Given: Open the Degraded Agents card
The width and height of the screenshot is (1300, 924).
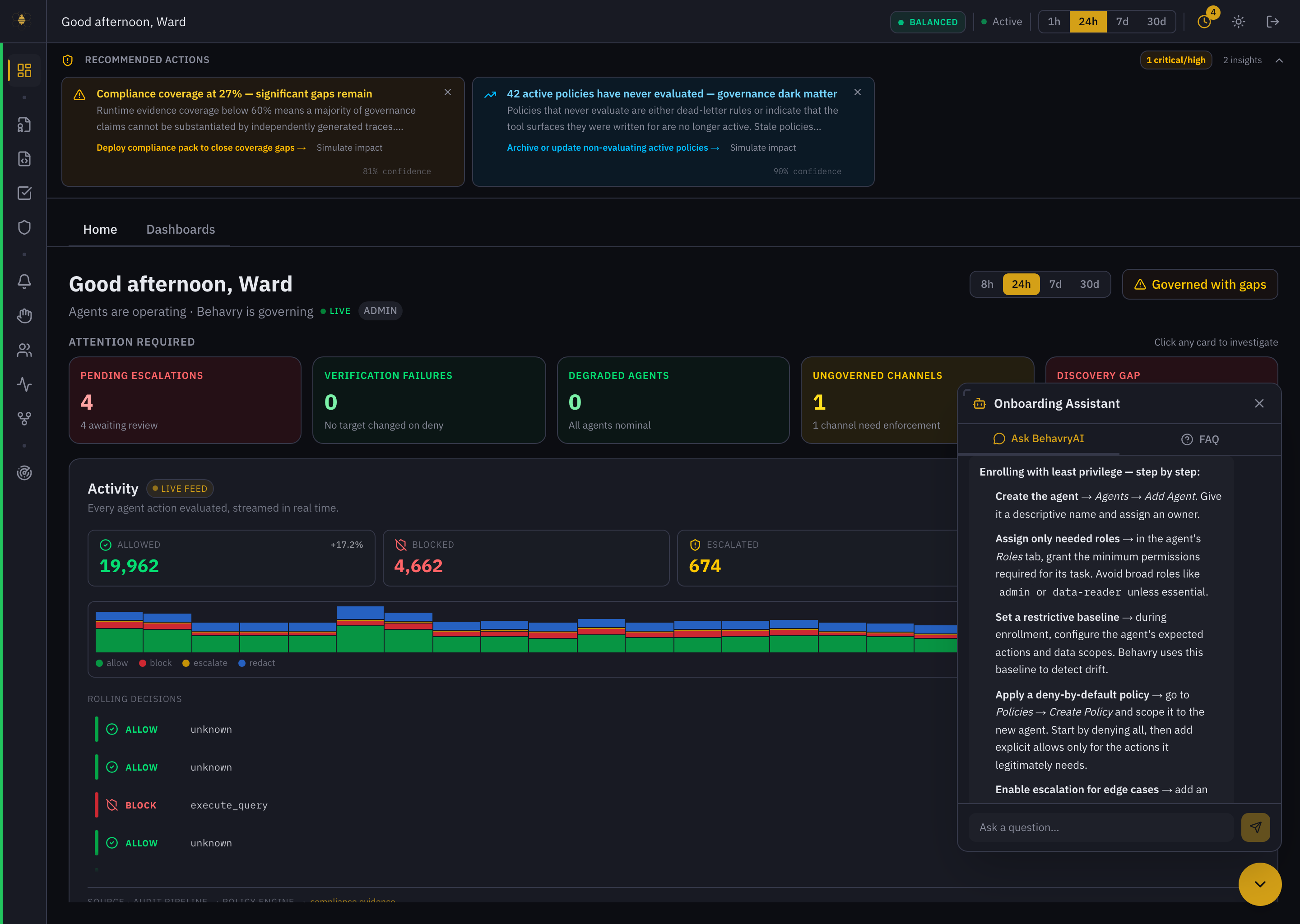Looking at the screenshot, I should [673, 400].
